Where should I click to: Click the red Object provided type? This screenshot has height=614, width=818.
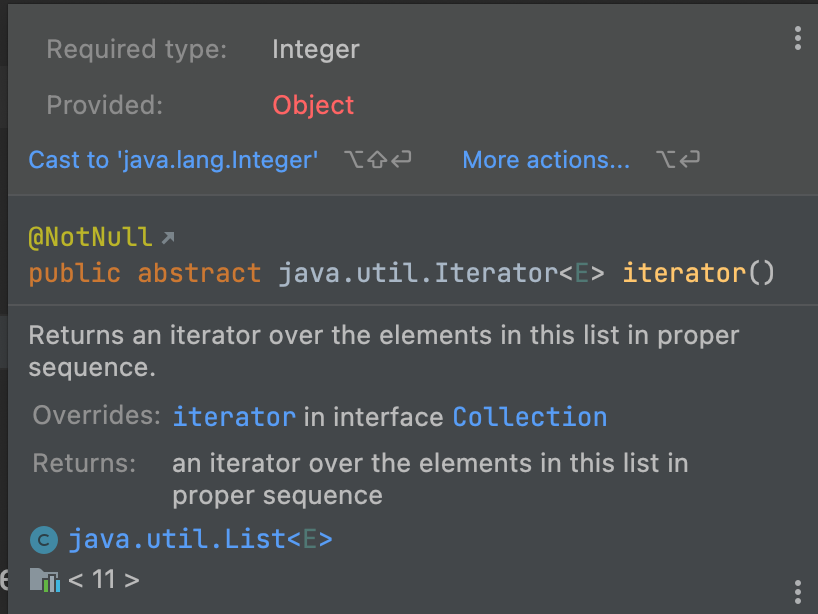click(x=313, y=105)
